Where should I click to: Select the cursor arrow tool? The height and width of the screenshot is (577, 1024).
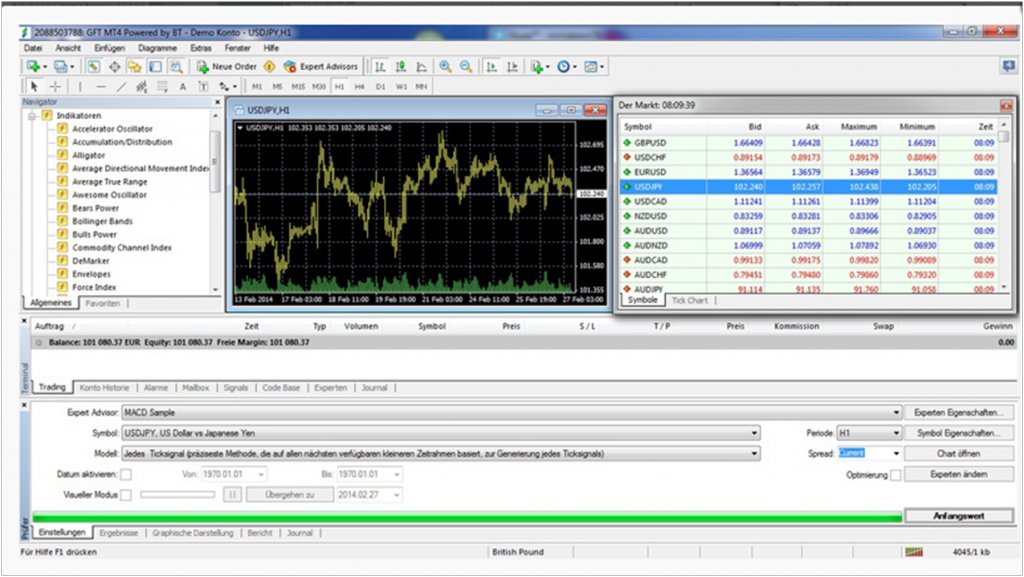[34, 86]
